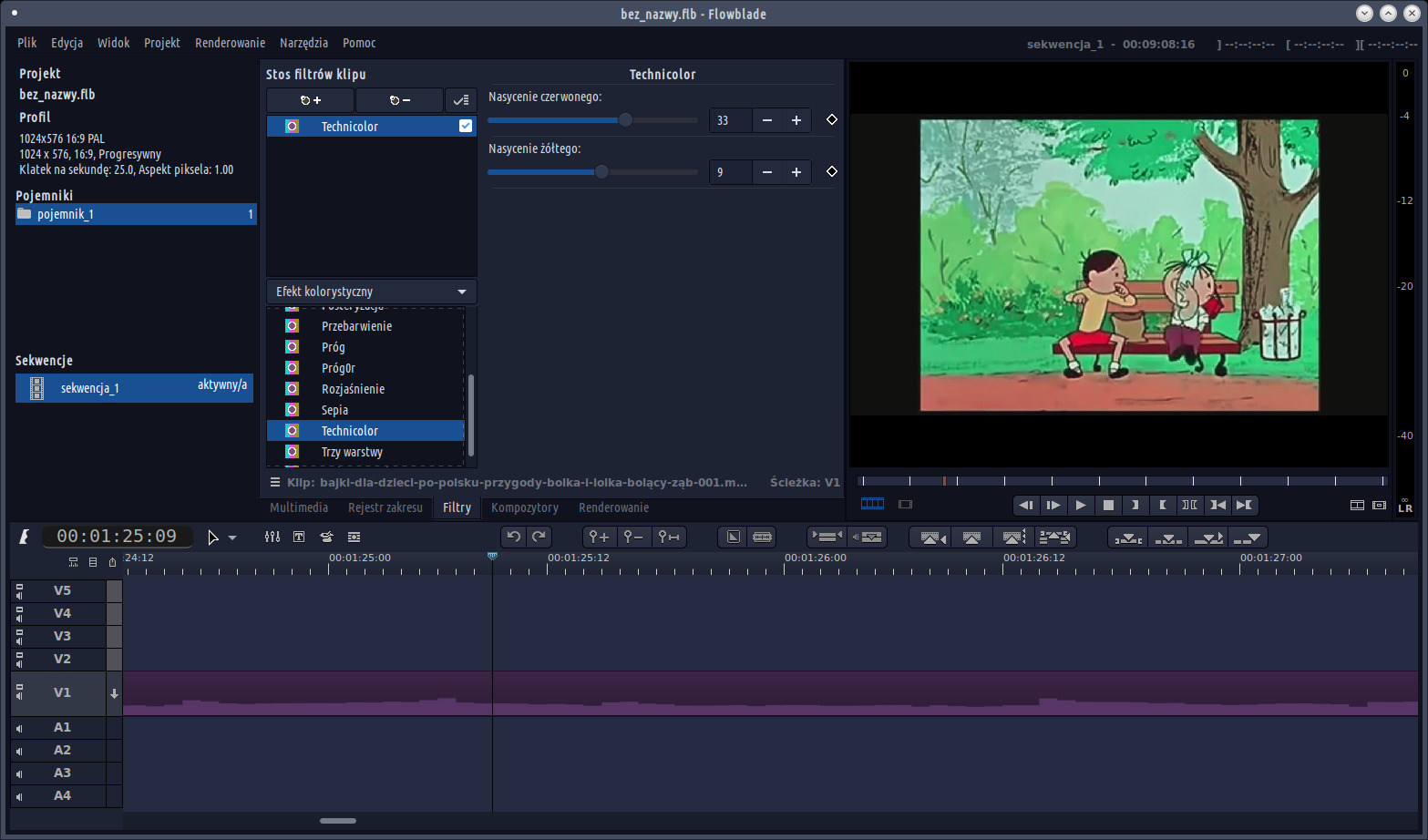This screenshot has width=1428, height=840.
Task: Toggle keyframe diamond for Nasycenie żółtego
Action: pos(831,171)
